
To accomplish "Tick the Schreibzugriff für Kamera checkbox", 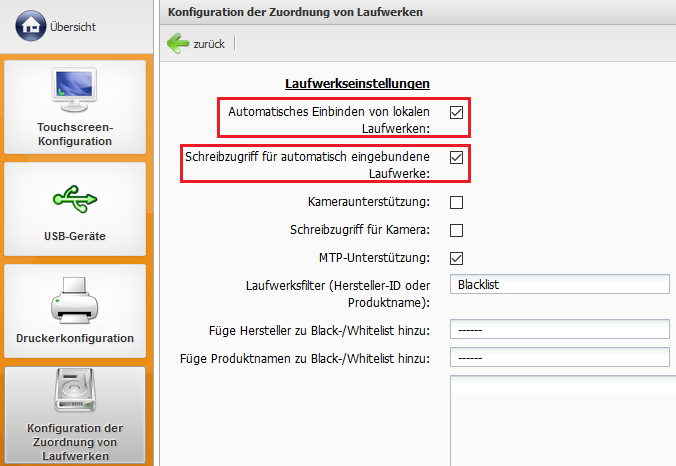I will click(456, 230).
